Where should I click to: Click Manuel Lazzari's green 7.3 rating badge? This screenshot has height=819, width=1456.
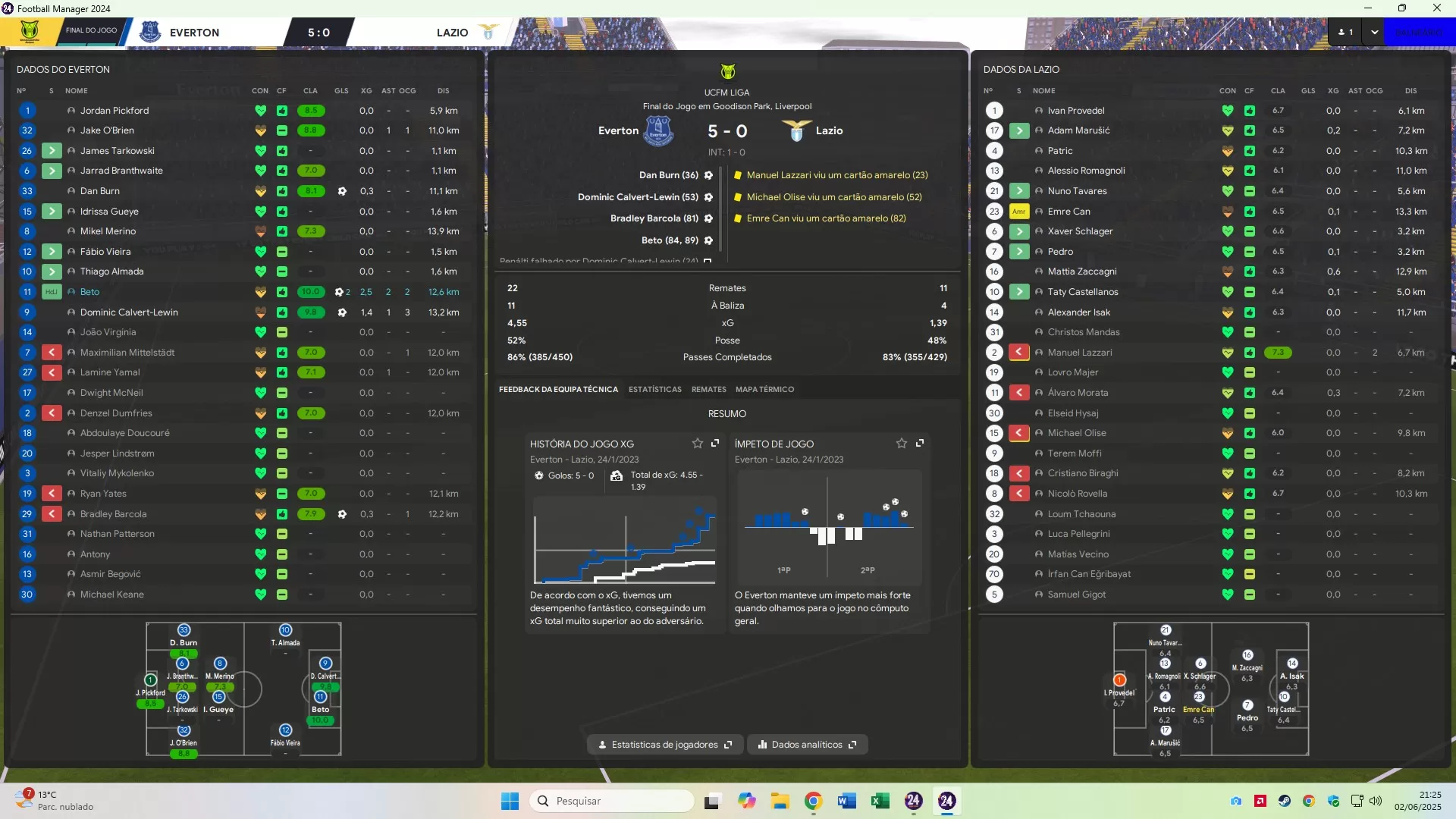point(1278,353)
